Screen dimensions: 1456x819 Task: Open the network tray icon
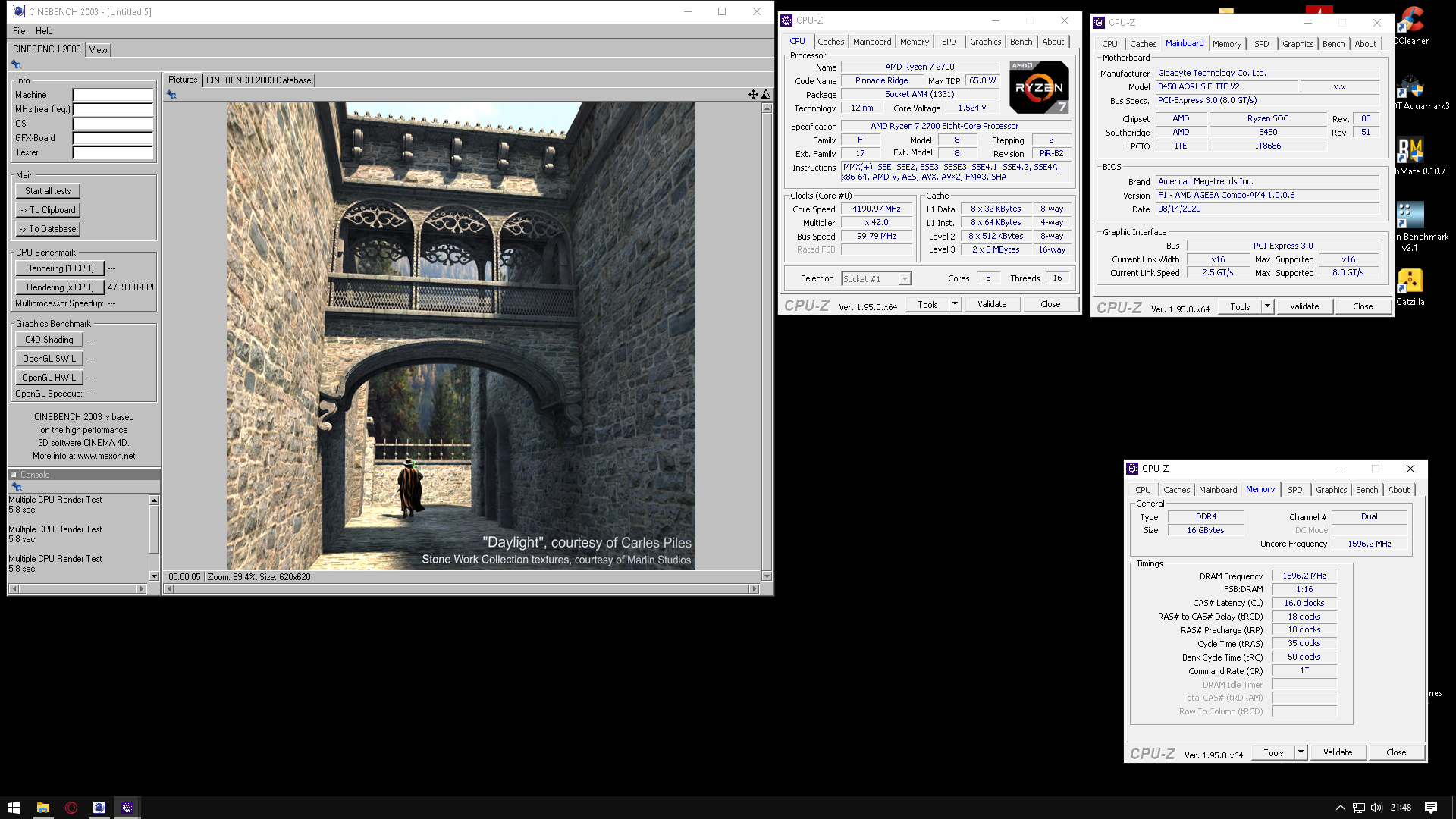(x=1358, y=808)
